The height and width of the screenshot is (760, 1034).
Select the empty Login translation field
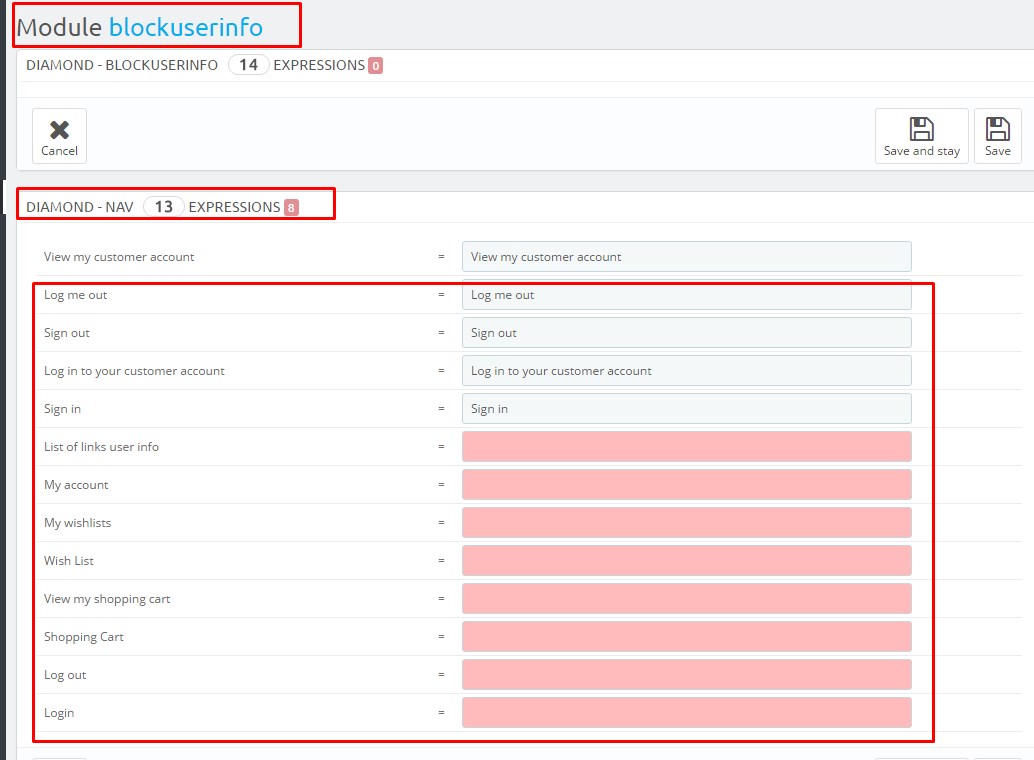686,712
